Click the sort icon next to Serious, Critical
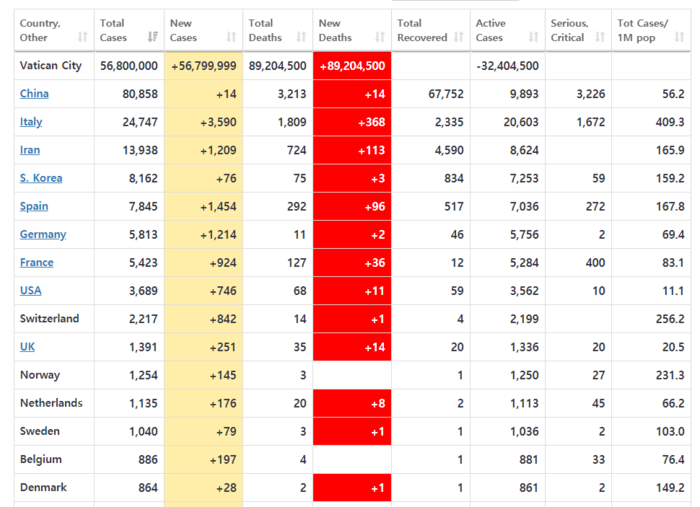 pyautogui.click(x=599, y=37)
